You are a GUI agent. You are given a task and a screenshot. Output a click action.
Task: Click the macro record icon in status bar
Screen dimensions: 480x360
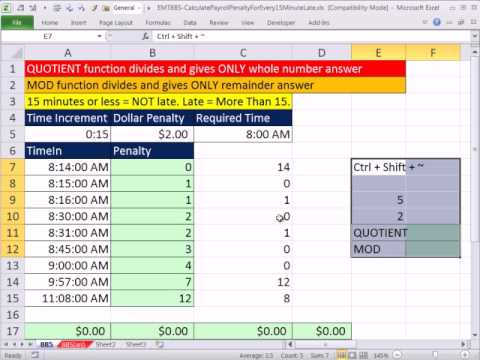tap(35, 355)
